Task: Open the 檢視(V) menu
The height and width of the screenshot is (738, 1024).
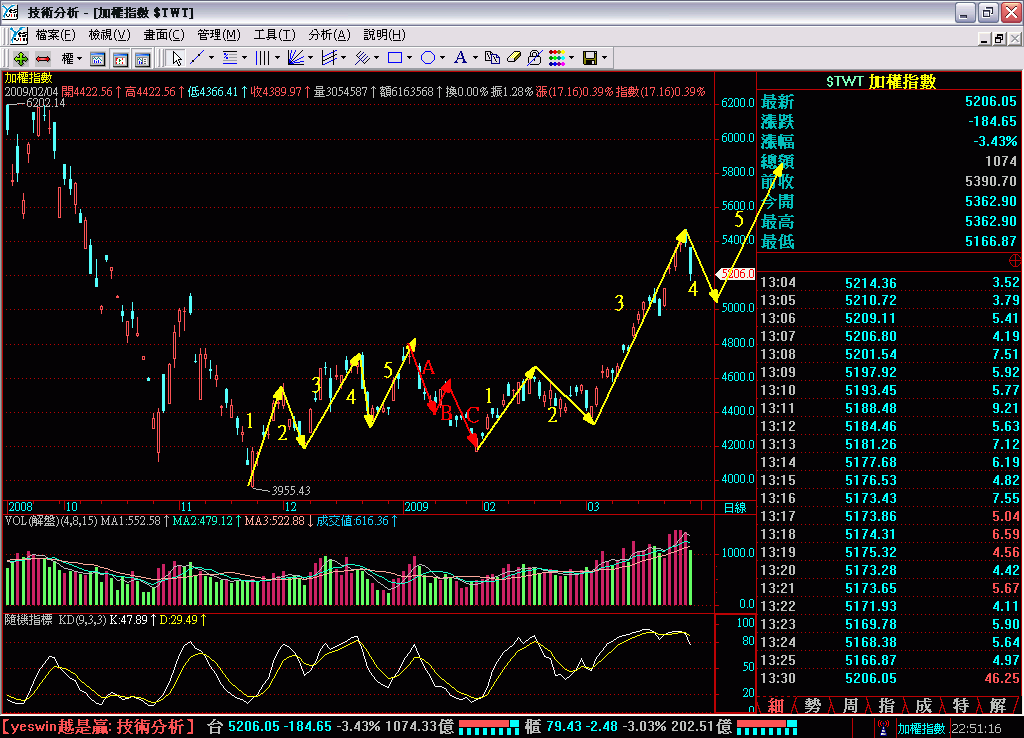Action: pos(110,35)
